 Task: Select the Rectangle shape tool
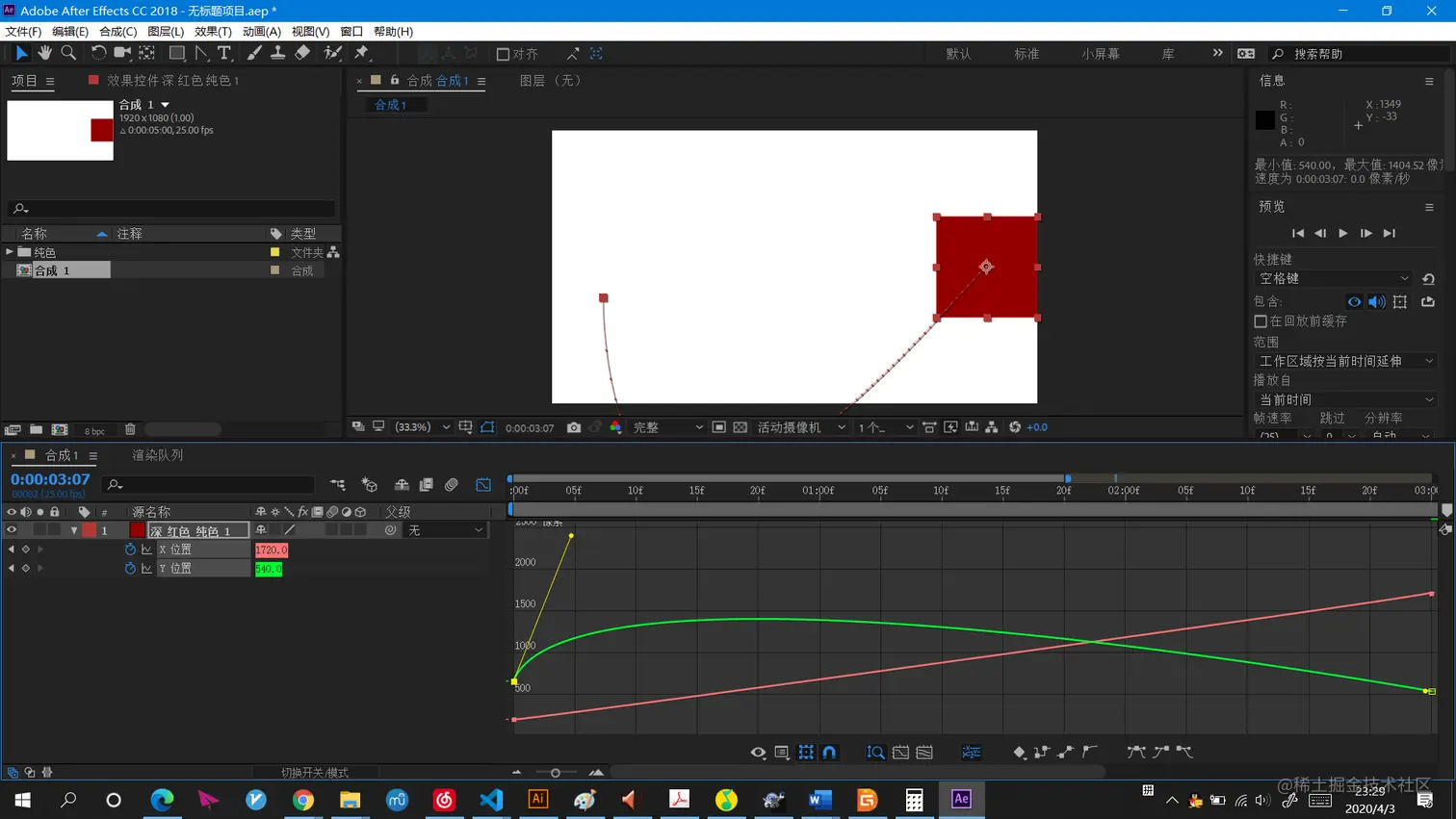click(177, 53)
